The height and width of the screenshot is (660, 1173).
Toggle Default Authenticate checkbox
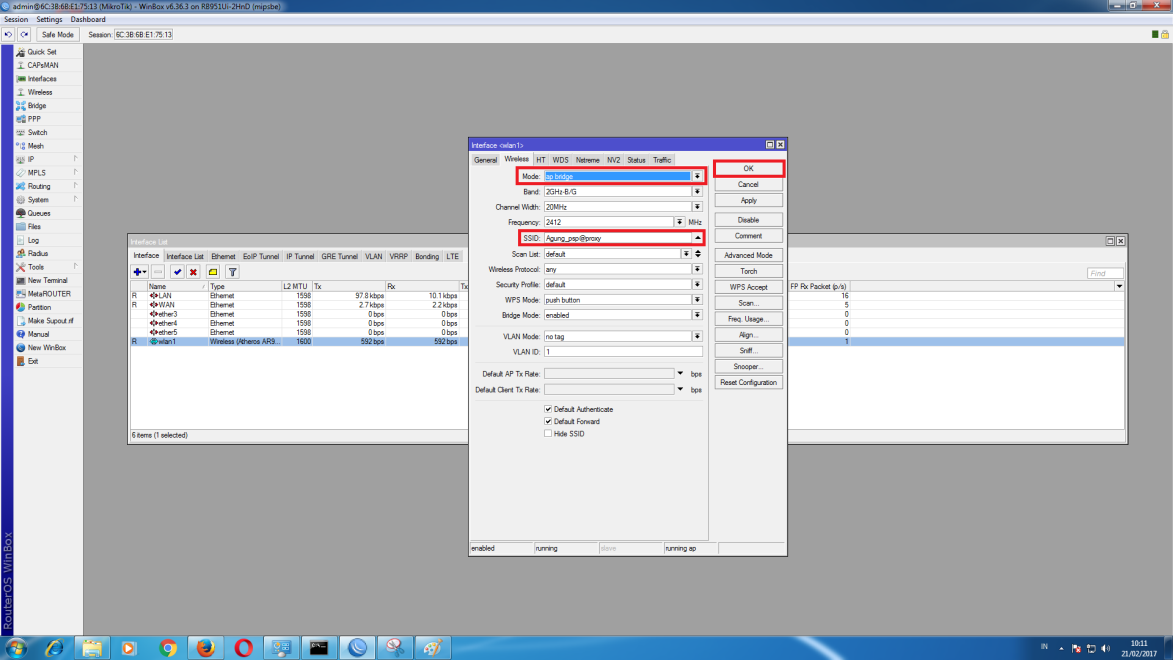548,409
